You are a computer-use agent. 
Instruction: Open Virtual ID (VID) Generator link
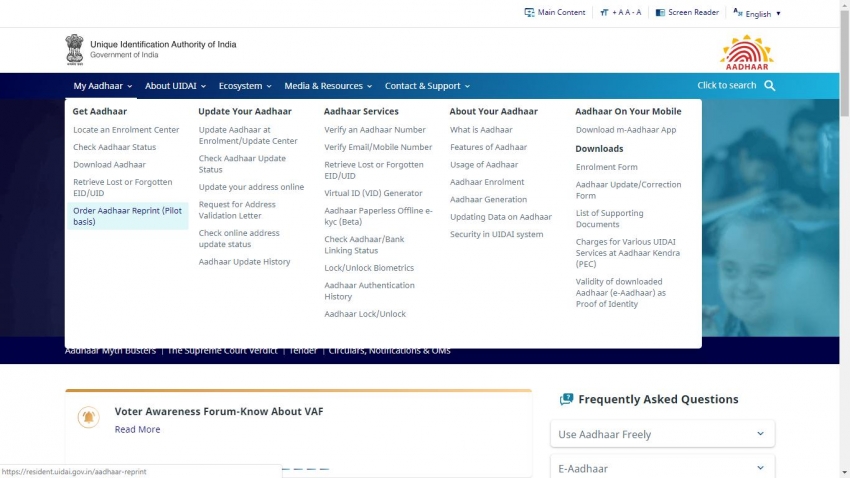tap(373, 193)
